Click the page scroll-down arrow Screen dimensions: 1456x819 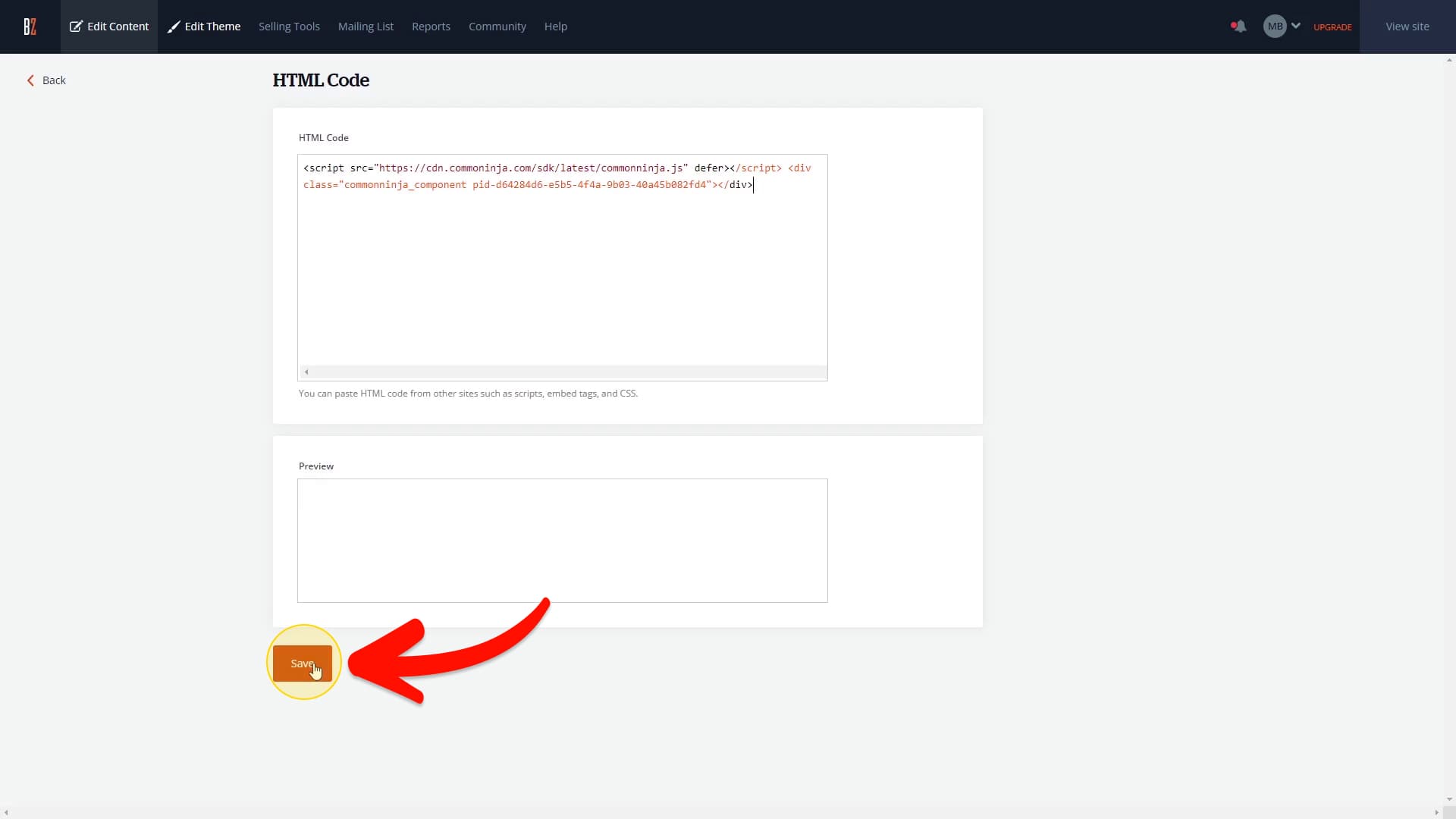pyautogui.click(x=1449, y=799)
